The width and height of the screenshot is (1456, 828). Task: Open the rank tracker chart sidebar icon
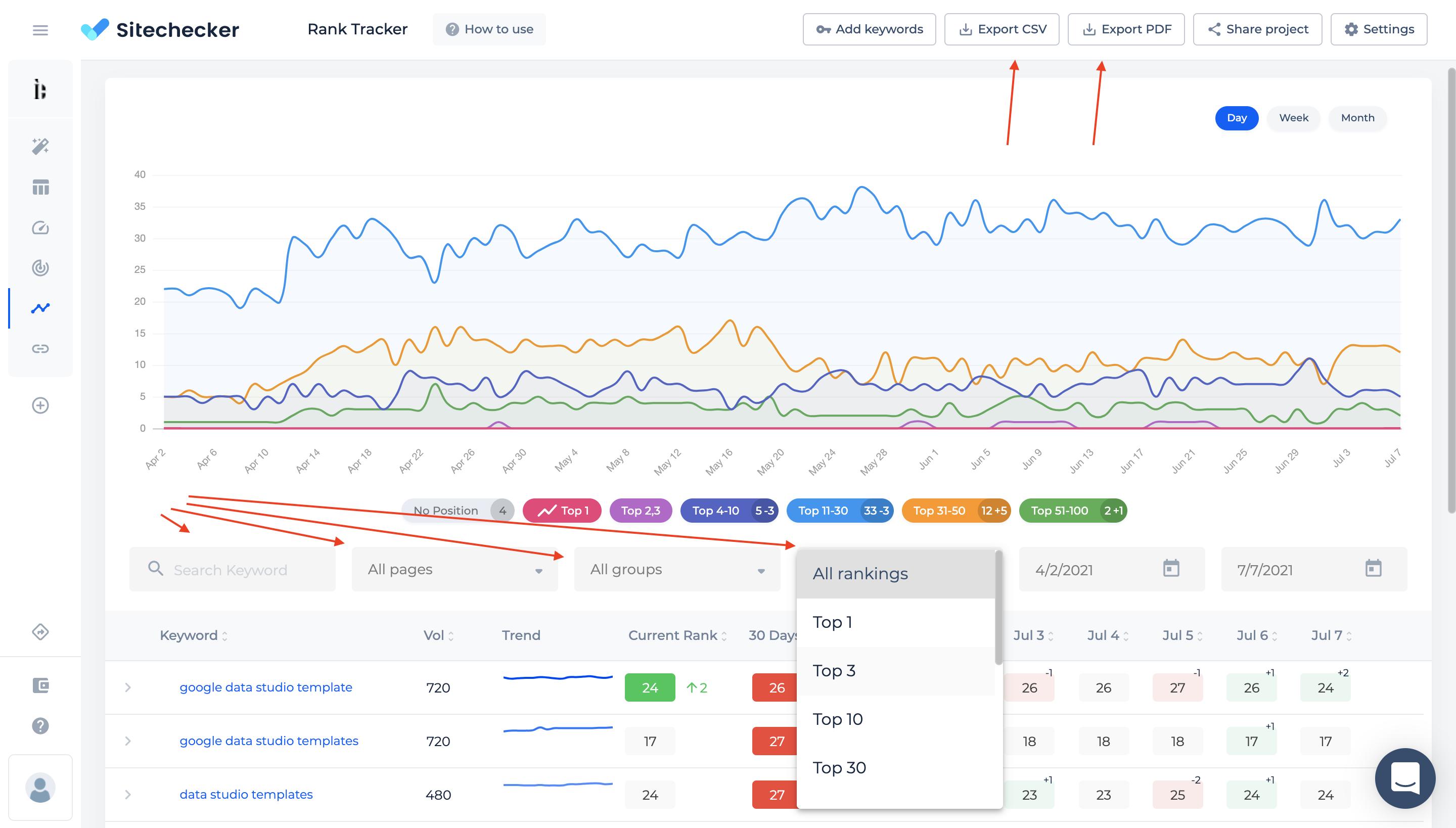pos(40,308)
